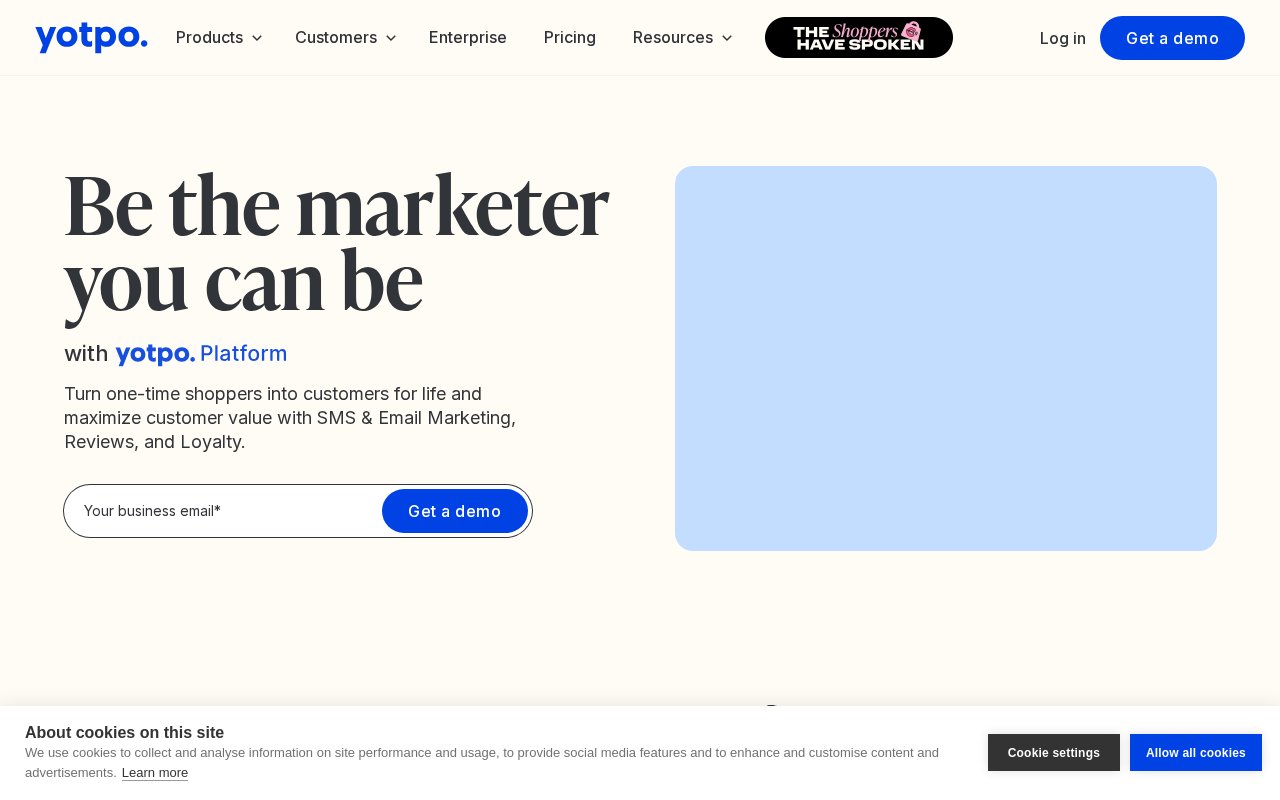Viewport: 1280px width, 800px height.
Task: Open the Resources dropdown chevron
Action: pyautogui.click(x=727, y=38)
